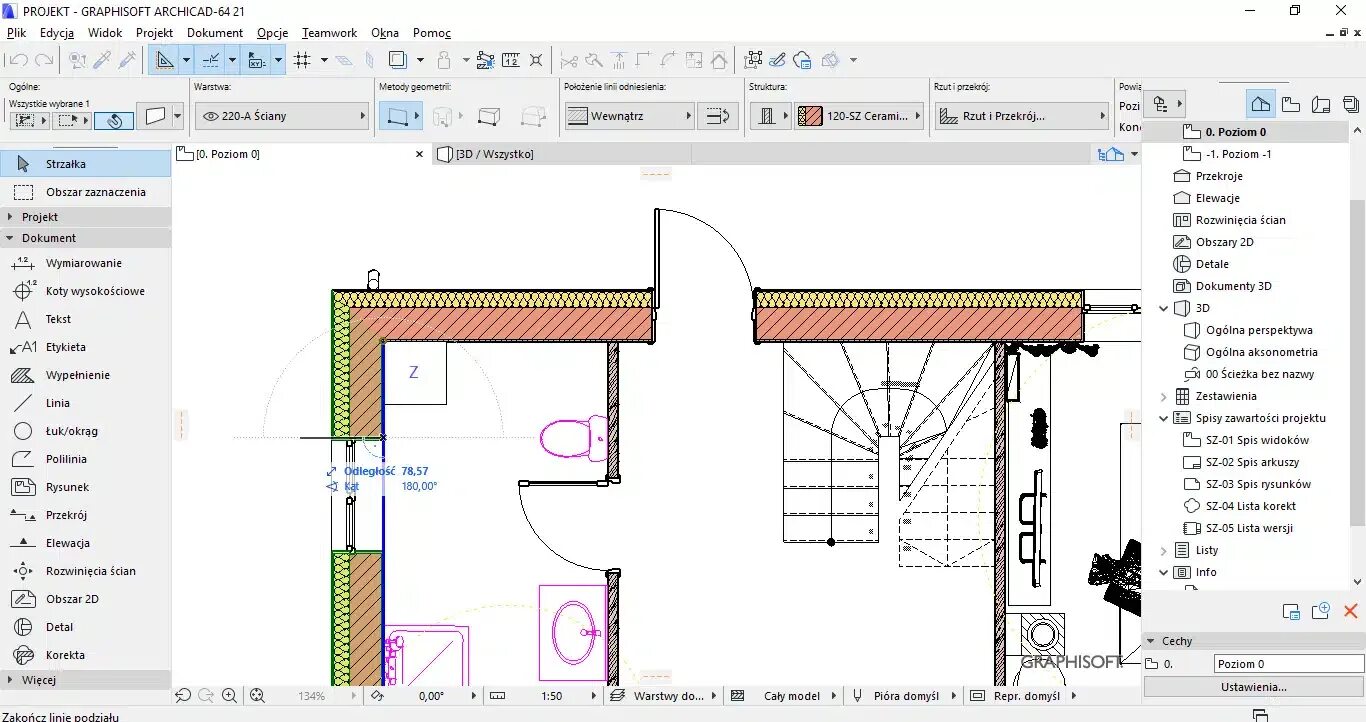Open the Teamwork menu
Viewport: 1366px width, 722px height.
[x=329, y=33]
